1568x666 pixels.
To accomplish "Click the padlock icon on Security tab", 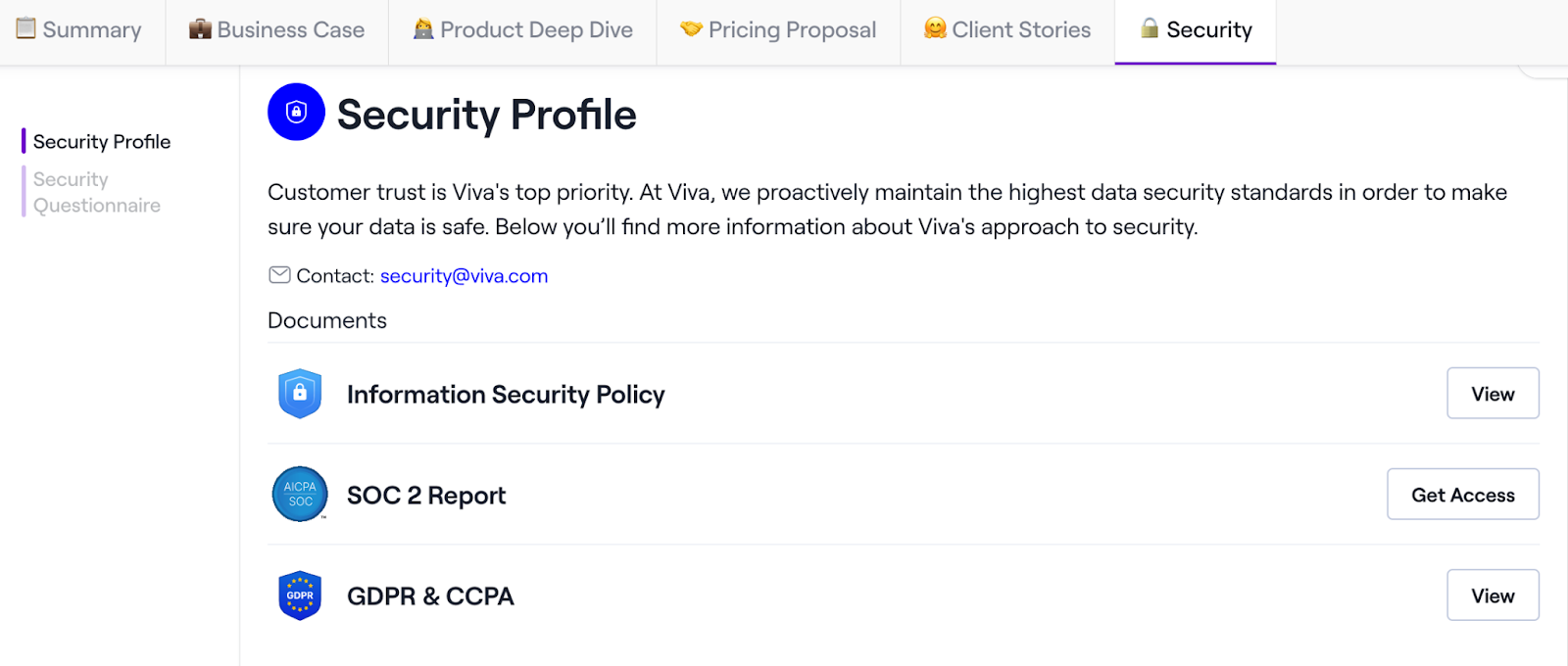I will pyautogui.click(x=1150, y=28).
